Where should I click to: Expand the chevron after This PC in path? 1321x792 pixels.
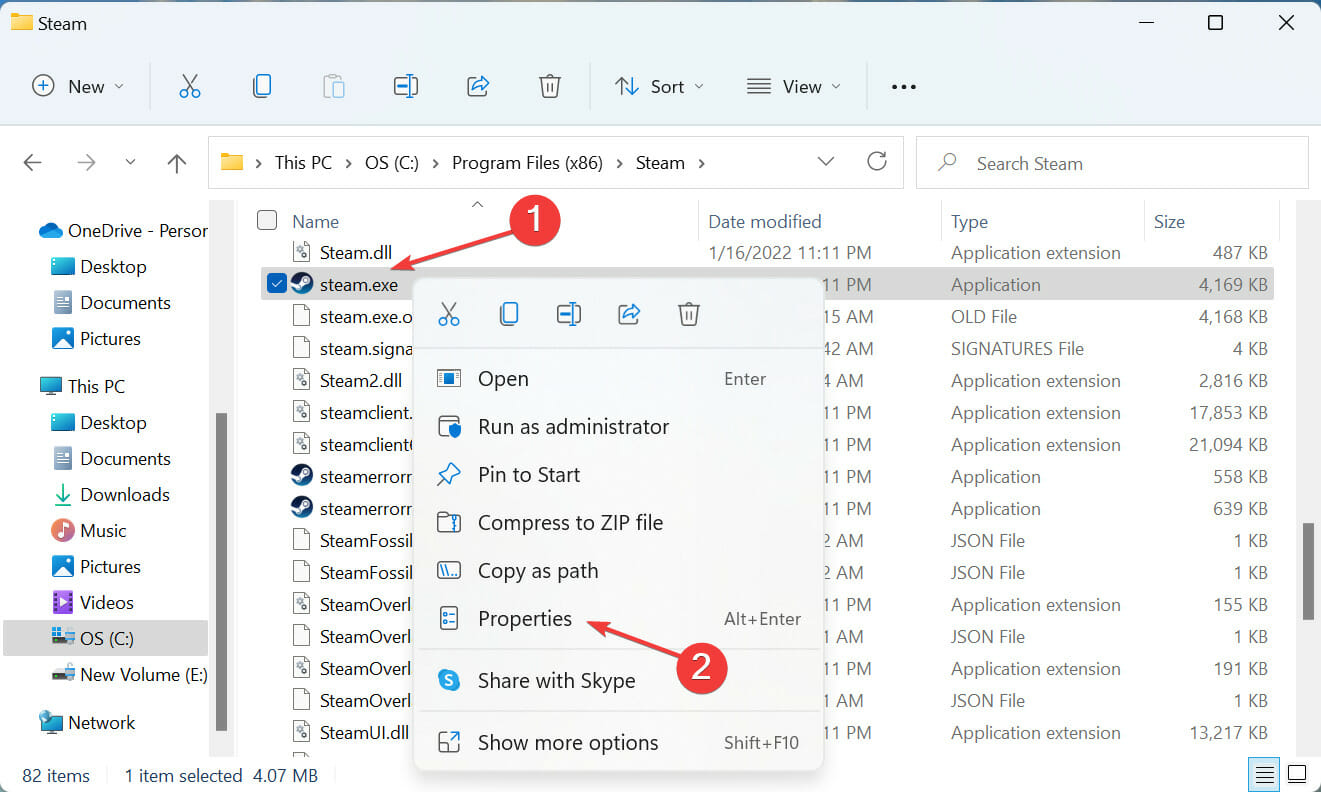click(x=348, y=162)
